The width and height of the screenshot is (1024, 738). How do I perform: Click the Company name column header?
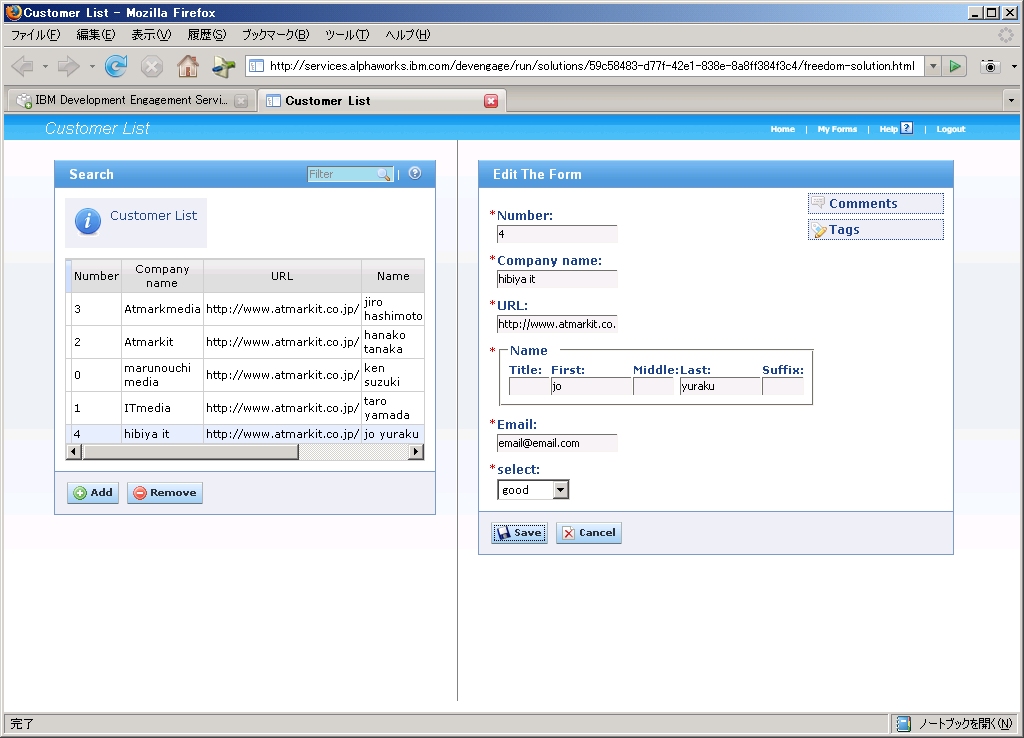(x=162, y=276)
